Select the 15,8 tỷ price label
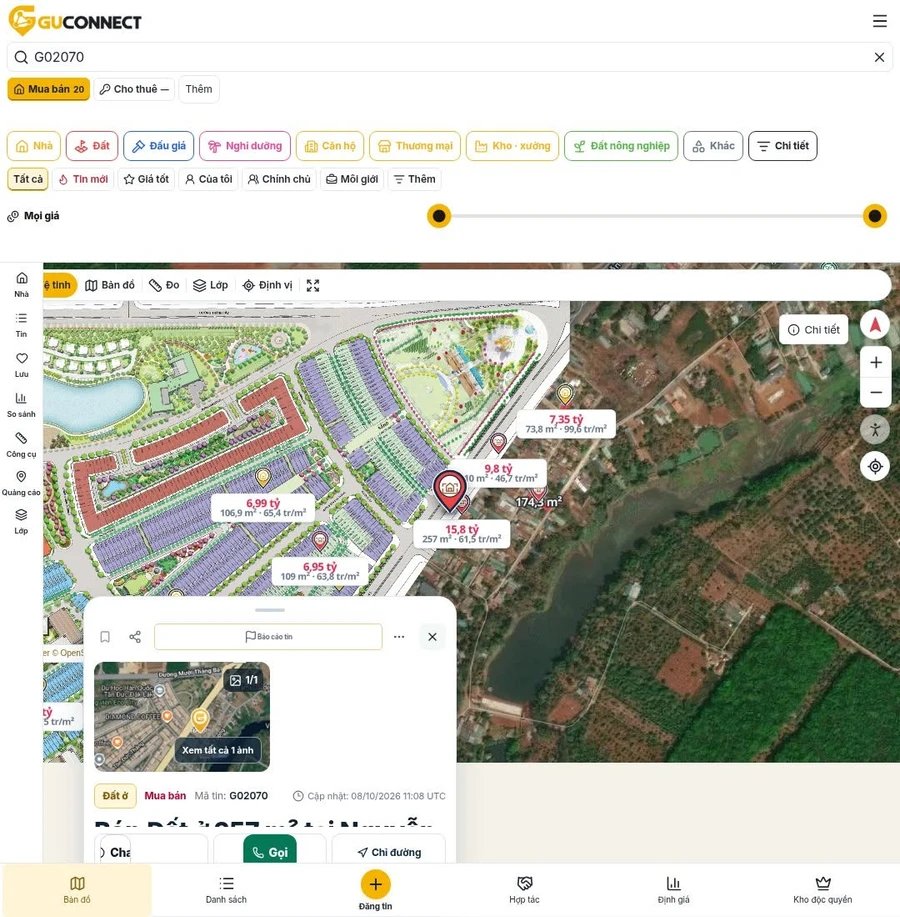 [462, 534]
